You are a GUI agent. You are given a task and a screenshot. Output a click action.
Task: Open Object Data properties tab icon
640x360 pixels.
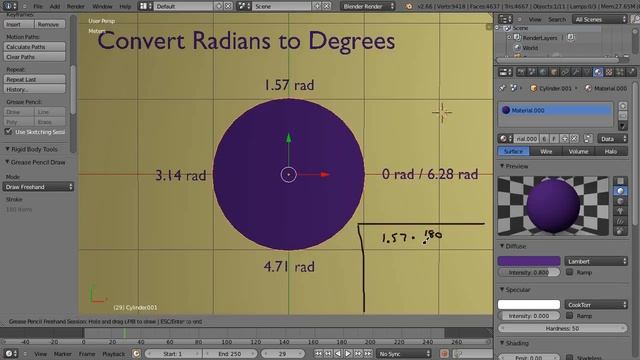point(587,72)
